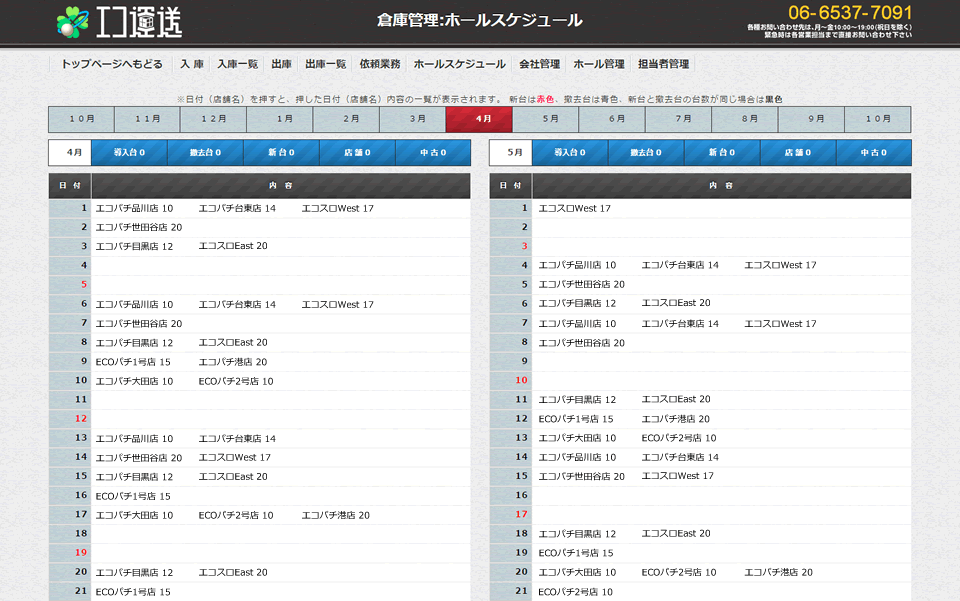Click 導入台 0 in the 4月 summary bar
960x601 pixels.
[129, 153]
